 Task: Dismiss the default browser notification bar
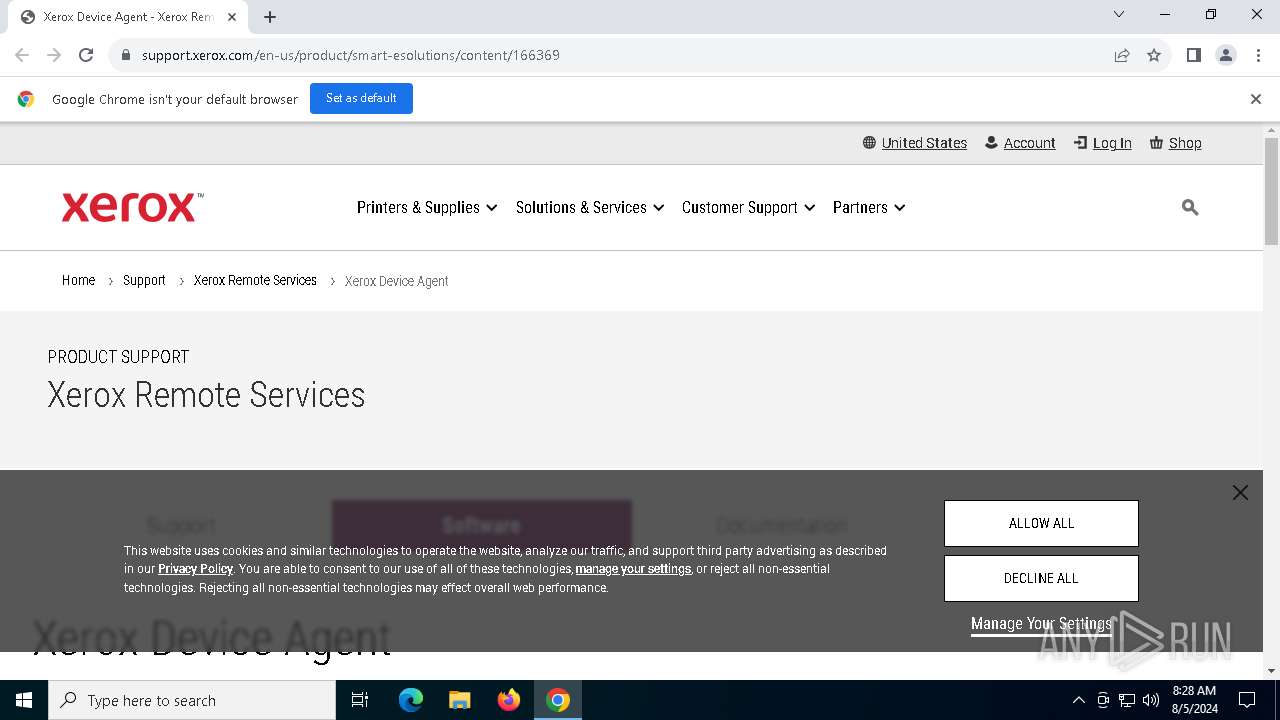(1256, 99)
